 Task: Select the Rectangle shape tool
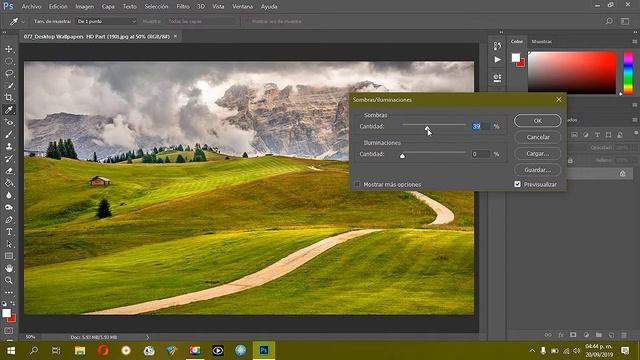click(9, 256)
